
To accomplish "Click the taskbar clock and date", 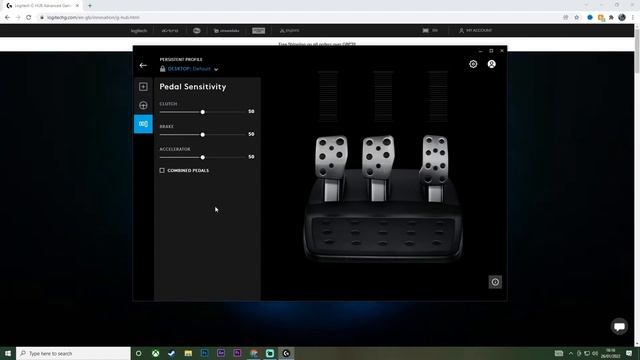I will 611,353.
